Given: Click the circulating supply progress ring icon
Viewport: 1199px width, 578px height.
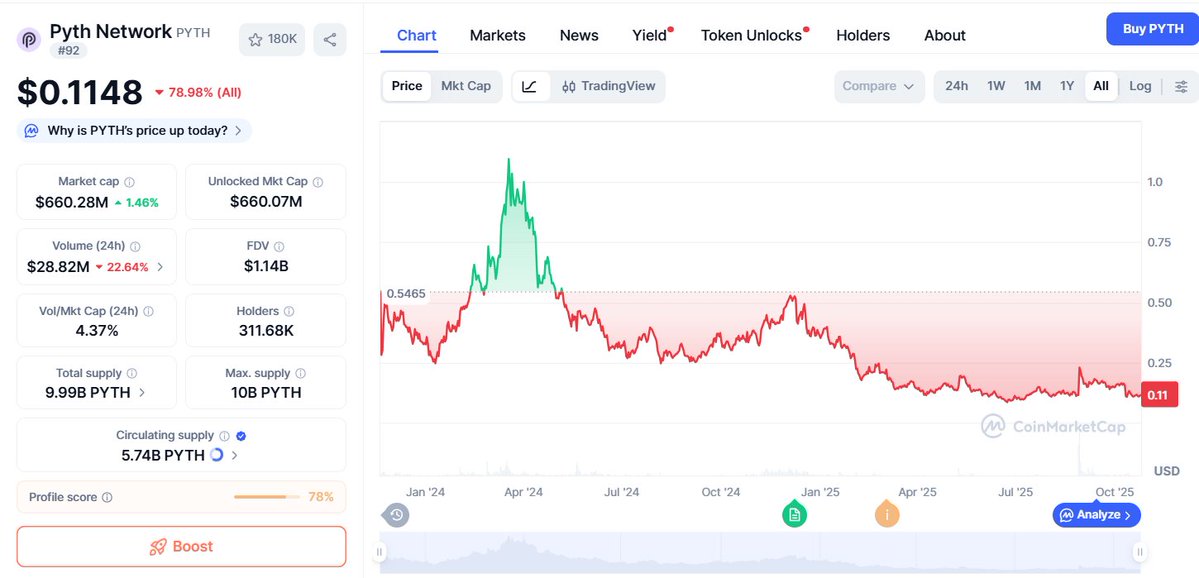Looking at the screenshot, I should [x=216, y=455].
